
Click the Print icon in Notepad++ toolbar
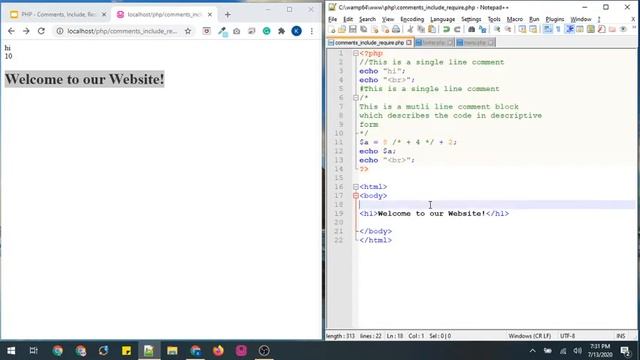tap(396, 29)
